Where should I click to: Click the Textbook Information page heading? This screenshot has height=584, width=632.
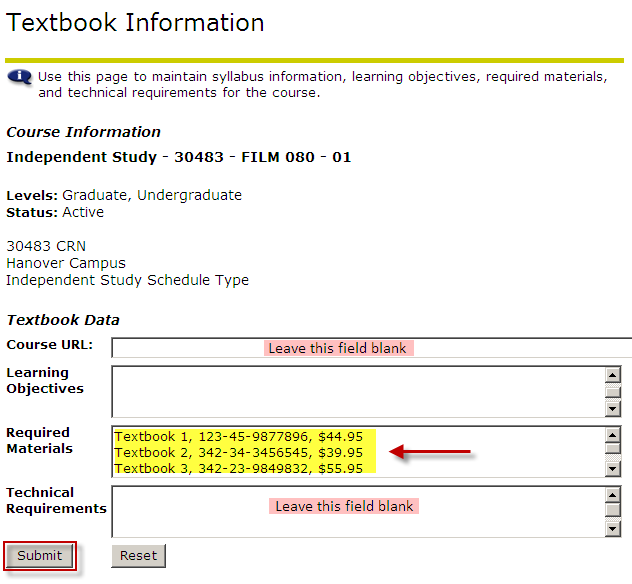[136, 23]
